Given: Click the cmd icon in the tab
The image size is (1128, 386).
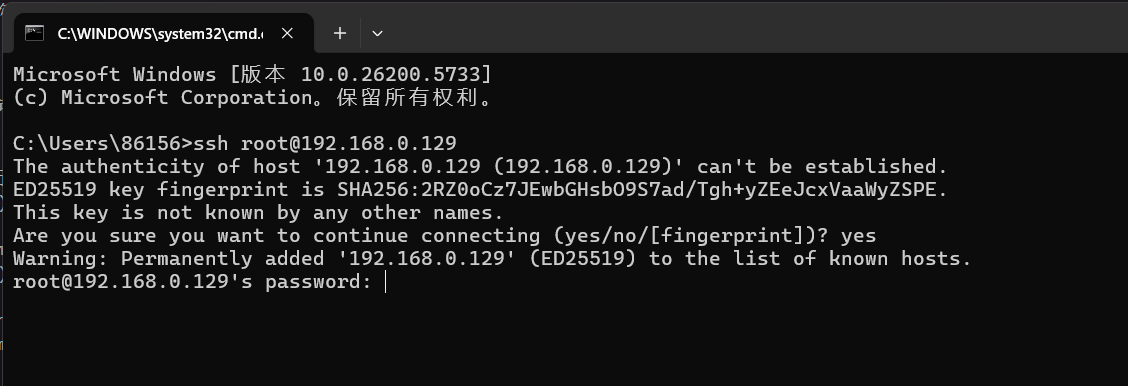Looking at the screenshot, I should (x=34, y=33).
